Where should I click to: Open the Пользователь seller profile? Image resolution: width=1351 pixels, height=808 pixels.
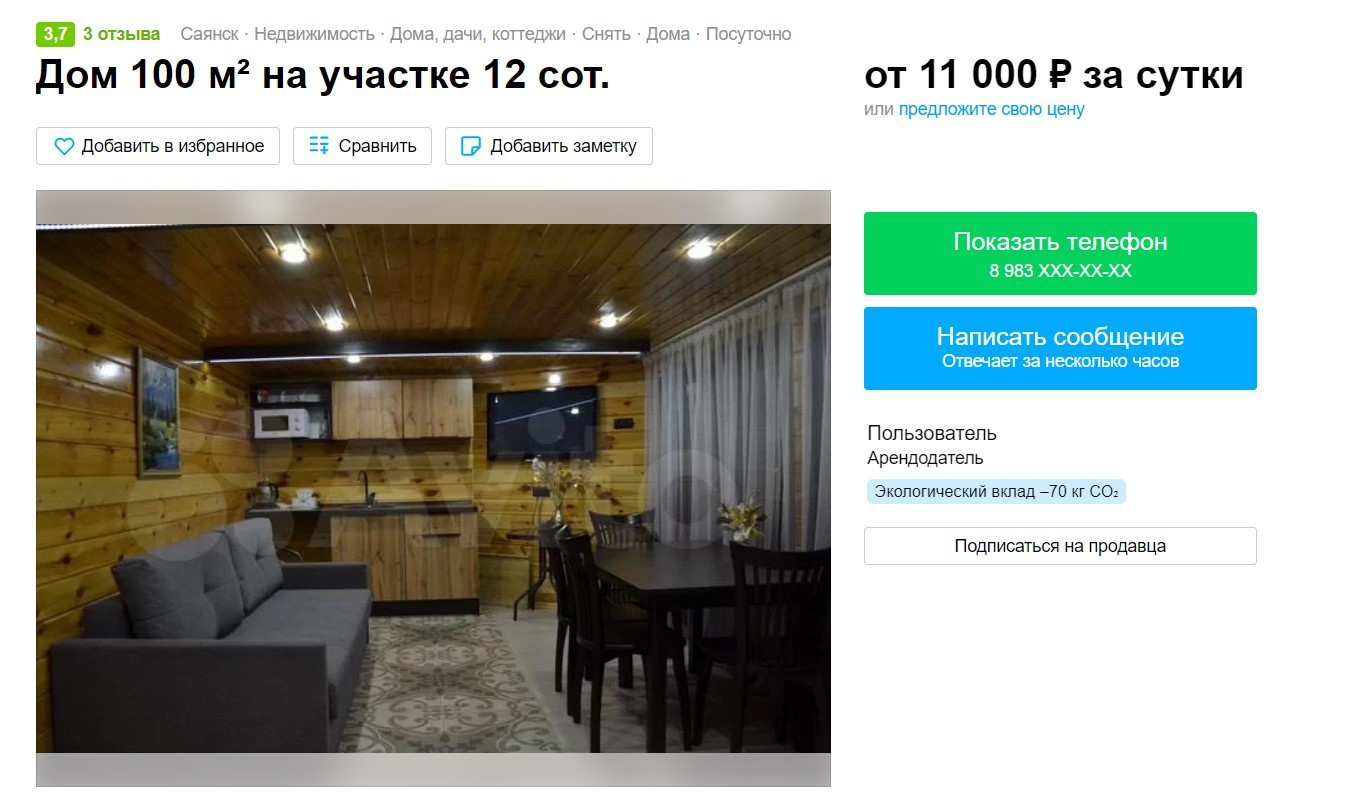[x=931, y=433]
